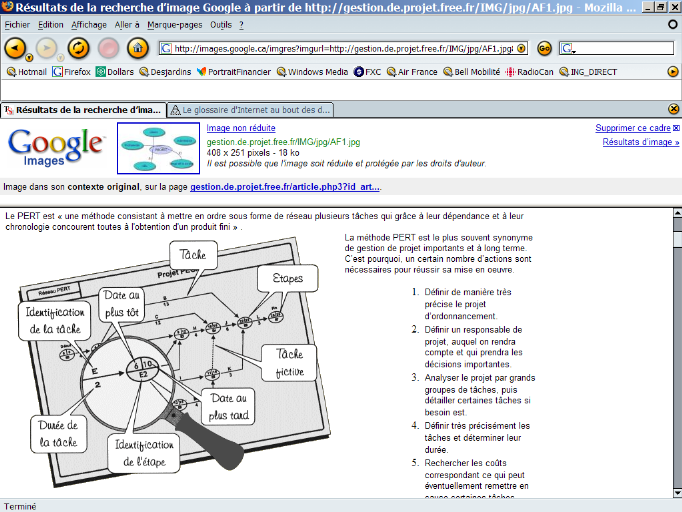Open the Air France bookmark
This screenshot has width=682, height=512.
coord(410,72)
